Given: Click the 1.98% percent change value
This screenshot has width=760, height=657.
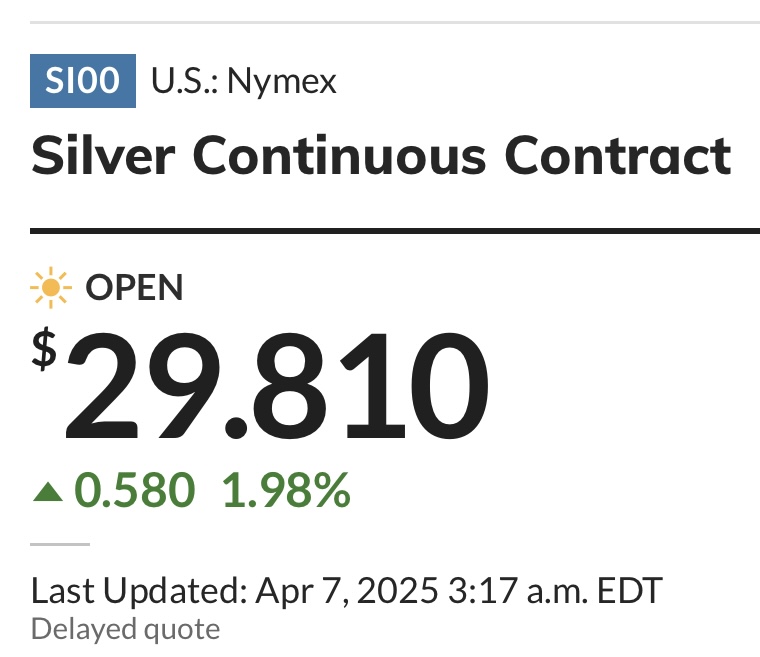Looking at the screenshot, I should click(x=286, y=491).
